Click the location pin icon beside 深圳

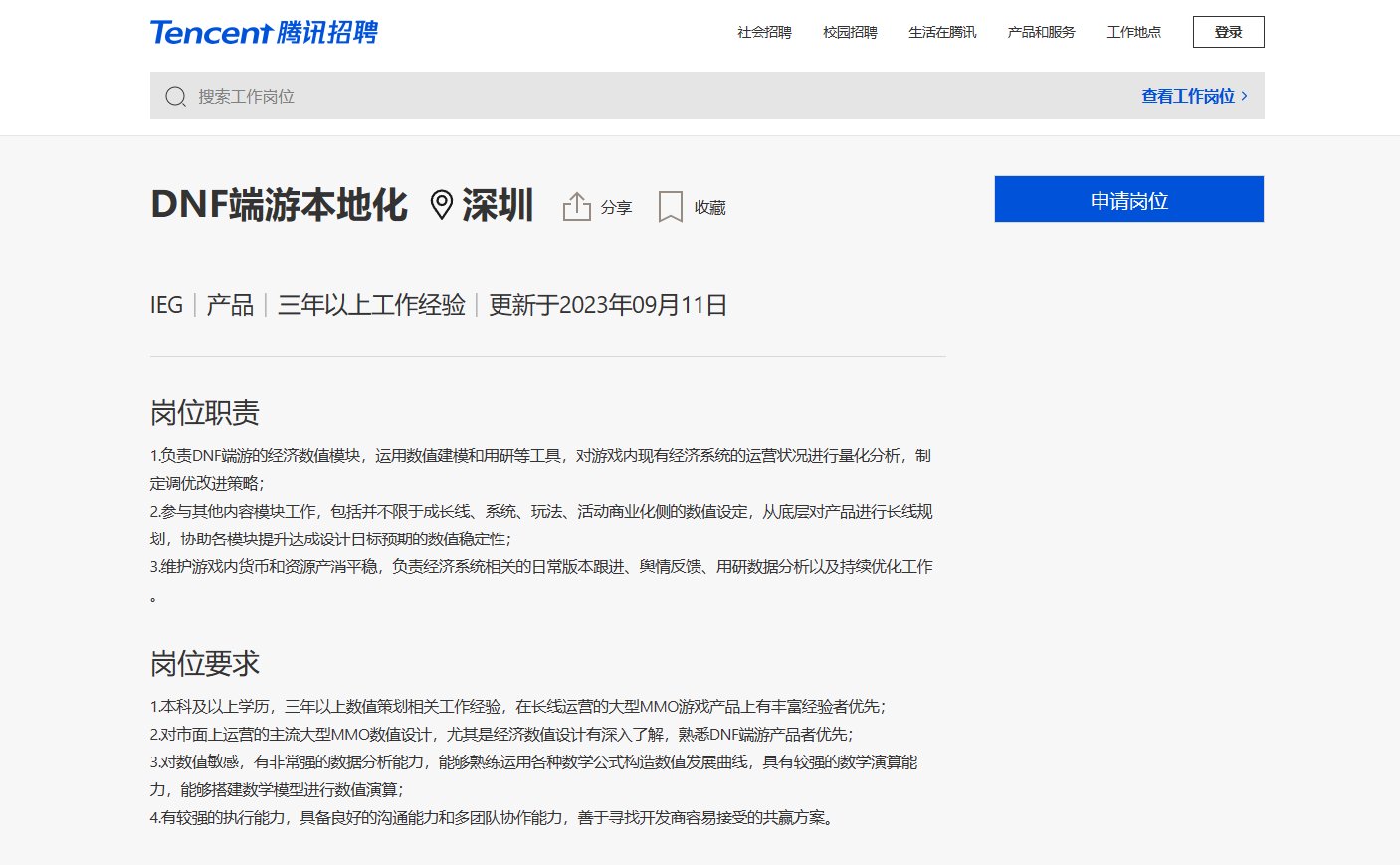pyautogui.click(x=441, y=205)
